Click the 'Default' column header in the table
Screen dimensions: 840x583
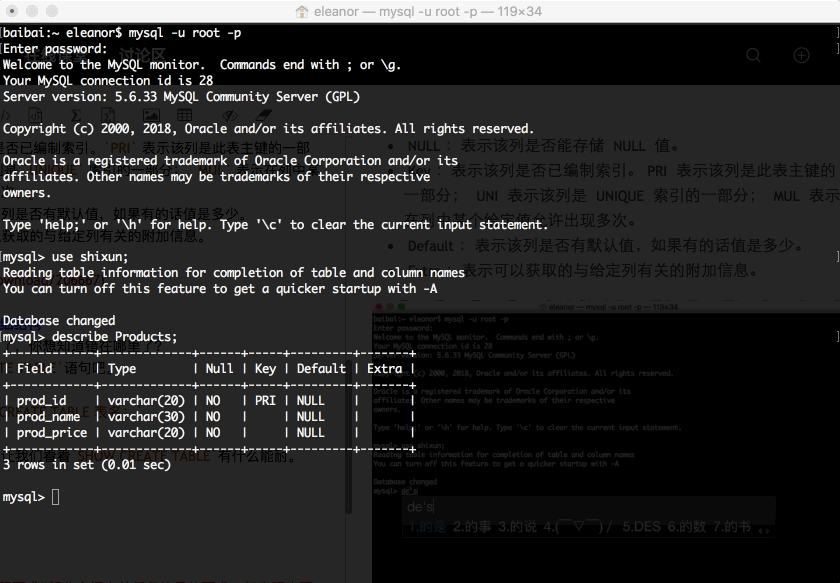pyautogui.click(x=321, y=369)
